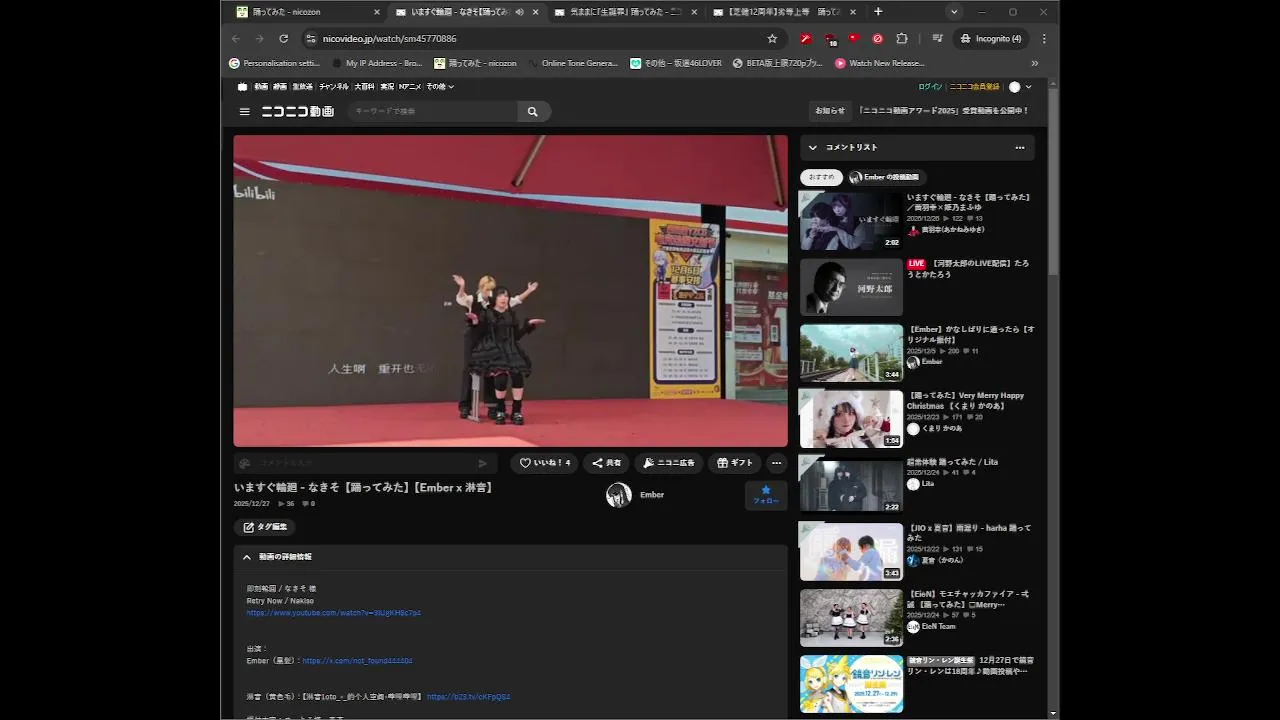Switch to the fourth browser tab about 12周年
This screenshot has height=720, width=1280.
click(x=783, y=12)
